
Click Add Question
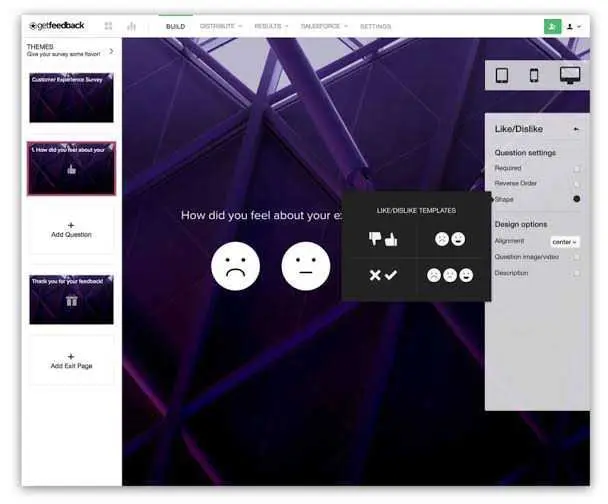pos(71,230)
